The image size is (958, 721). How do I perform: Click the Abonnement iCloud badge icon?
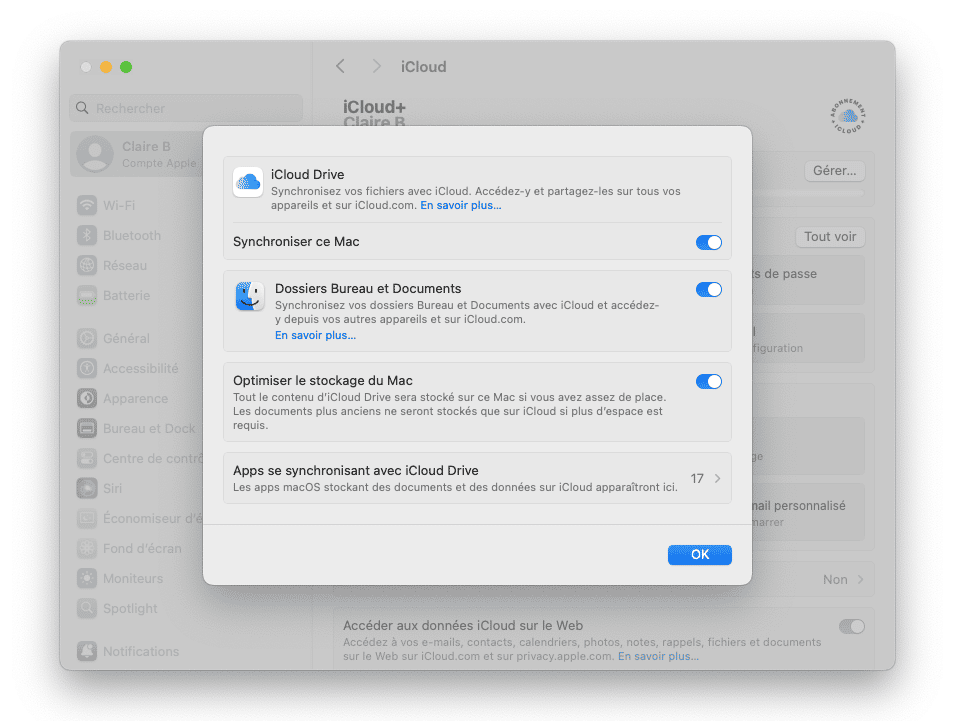pyautogui.click(x=847, y=116)
